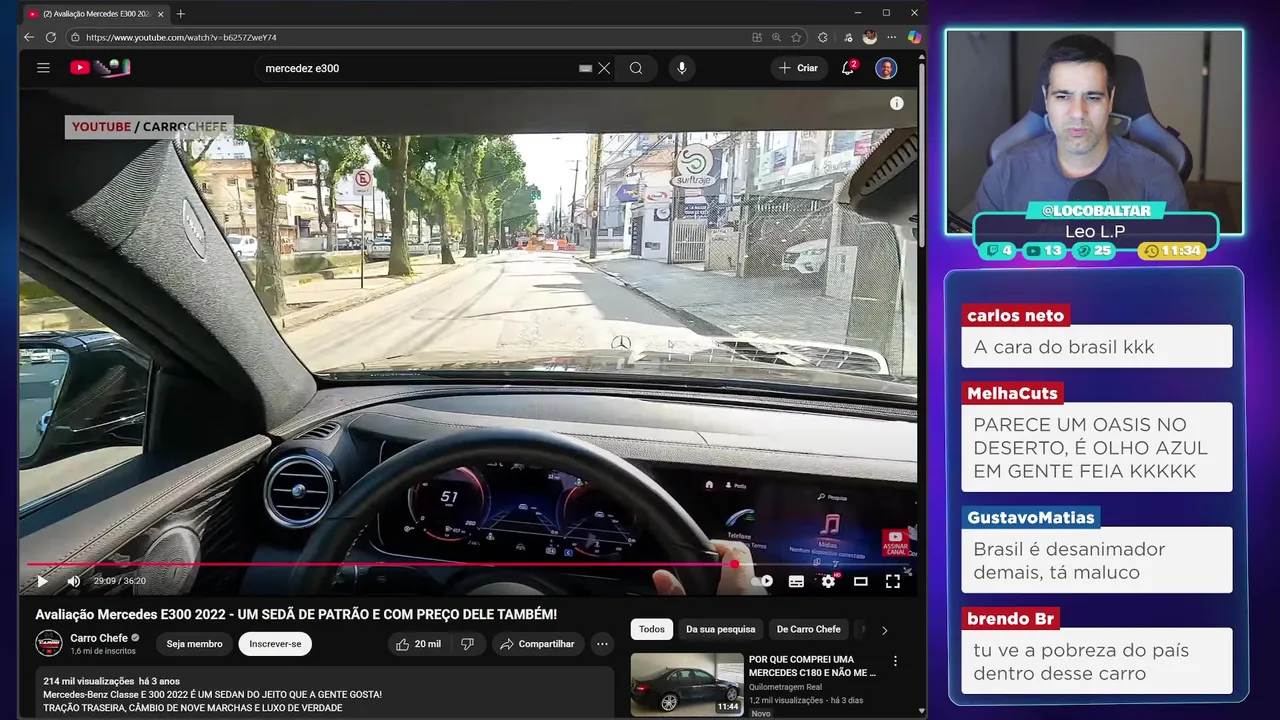The image size is (1280, 720).
Task: Play the paused video
Action: (x=42, y=581)
